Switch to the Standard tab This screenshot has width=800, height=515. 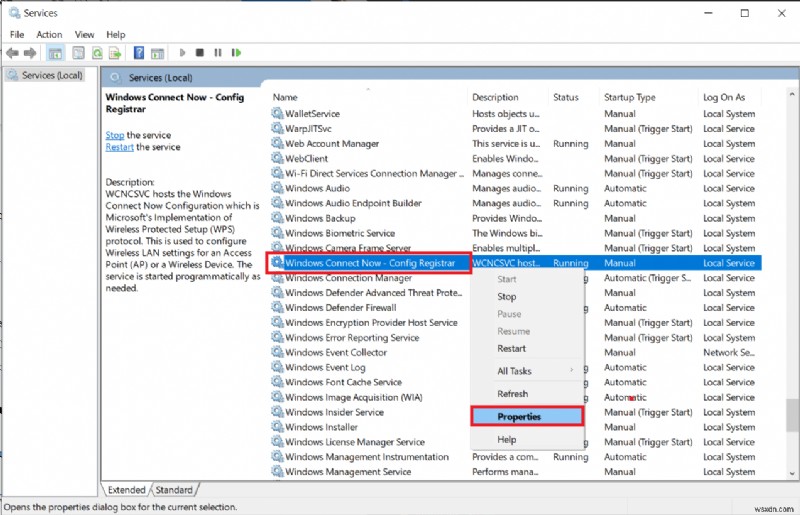(x=174, y=490)
